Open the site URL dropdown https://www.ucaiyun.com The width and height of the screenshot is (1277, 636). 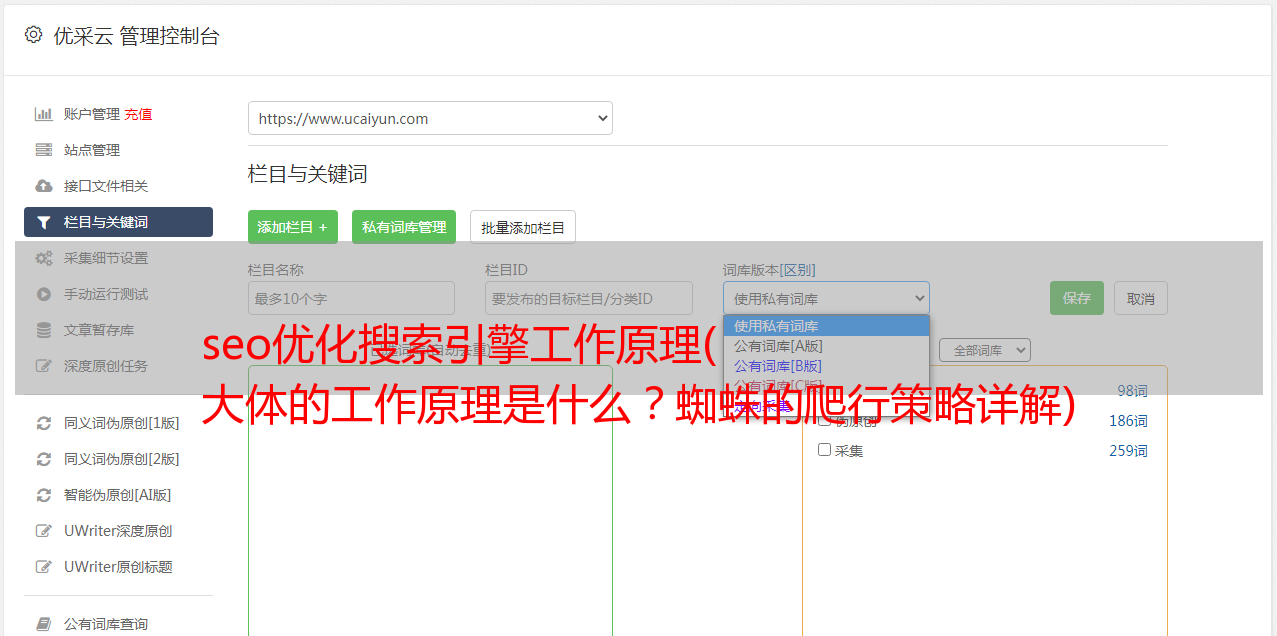(430, 118)
